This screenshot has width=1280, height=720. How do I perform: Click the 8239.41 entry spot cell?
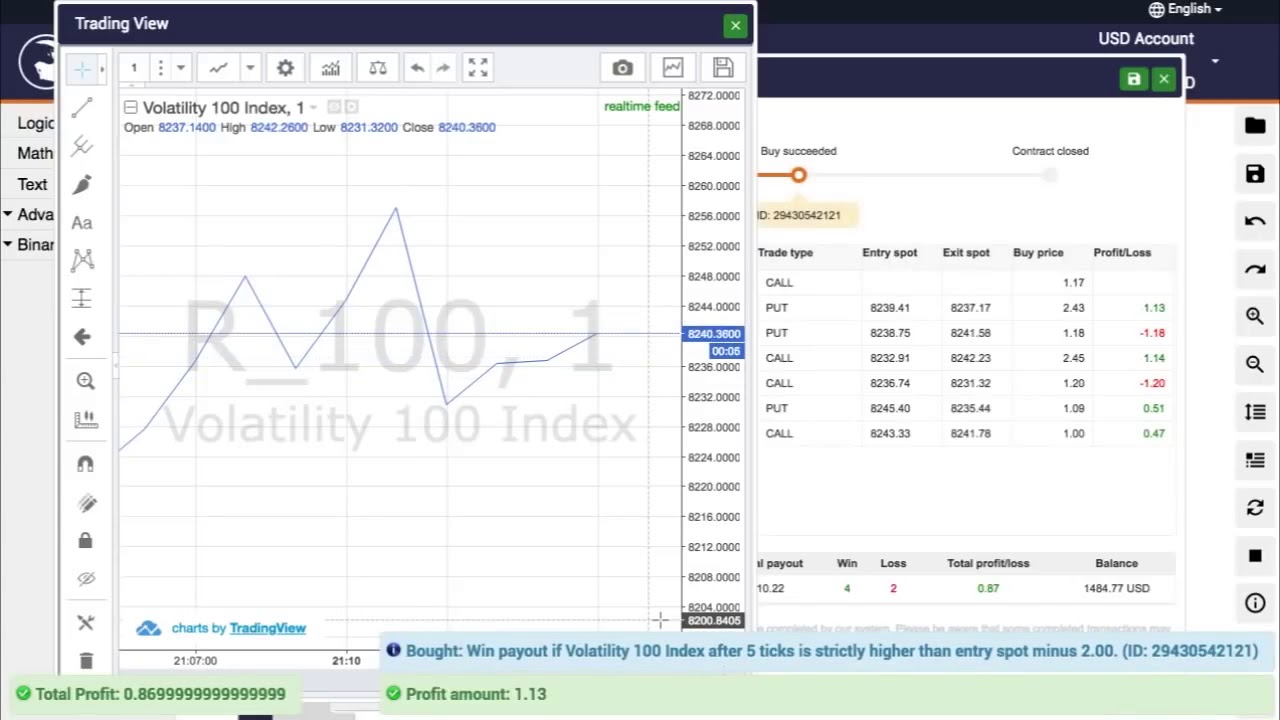point(890,308)
